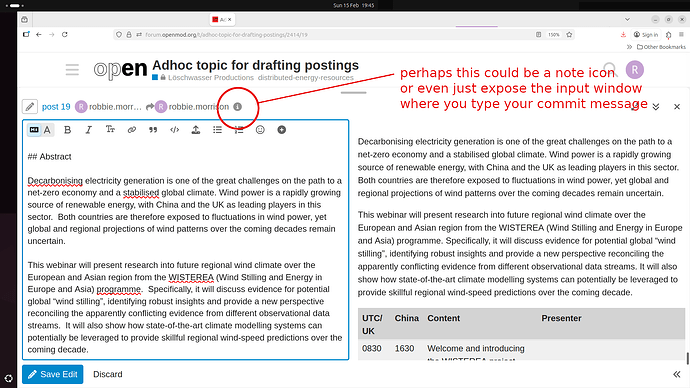The image size is (690, 388).
Task: Open browser downloads panel
Action: pyautogui.click(x=623, y=34)
